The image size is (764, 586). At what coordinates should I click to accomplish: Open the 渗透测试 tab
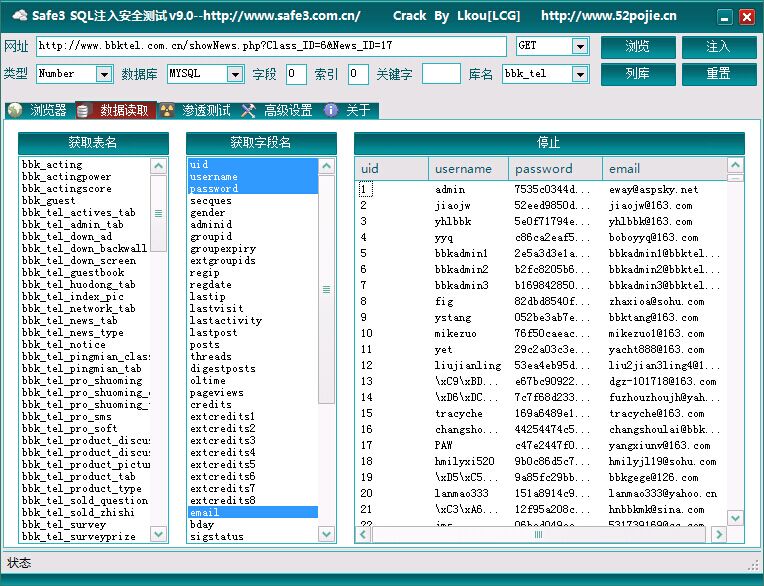(196, 111)
